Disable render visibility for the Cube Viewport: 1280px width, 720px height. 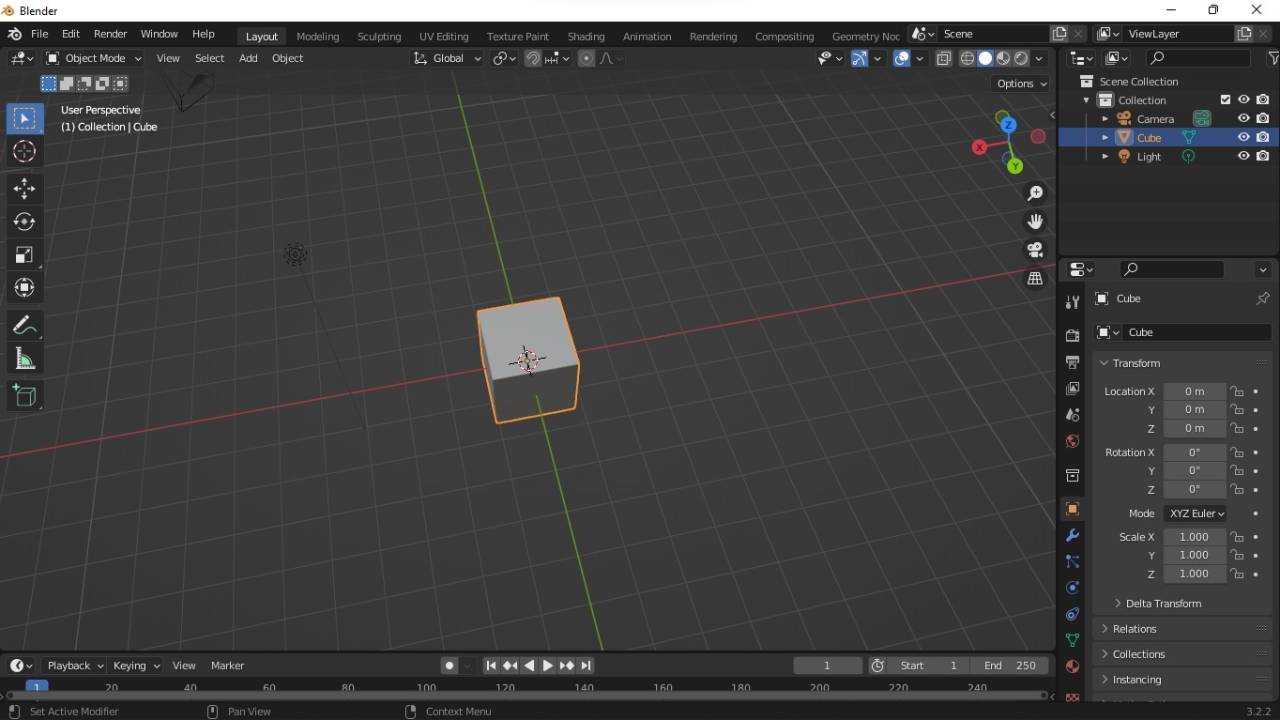tap(1263, 137)
